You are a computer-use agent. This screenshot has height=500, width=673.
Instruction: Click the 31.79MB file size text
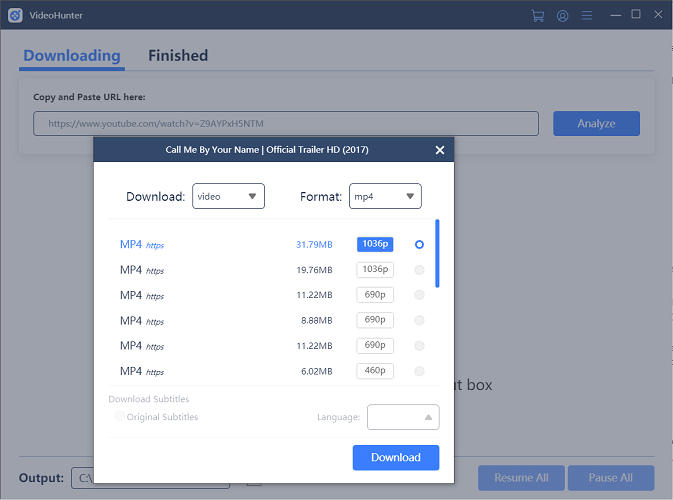click(x=314, y=245)
